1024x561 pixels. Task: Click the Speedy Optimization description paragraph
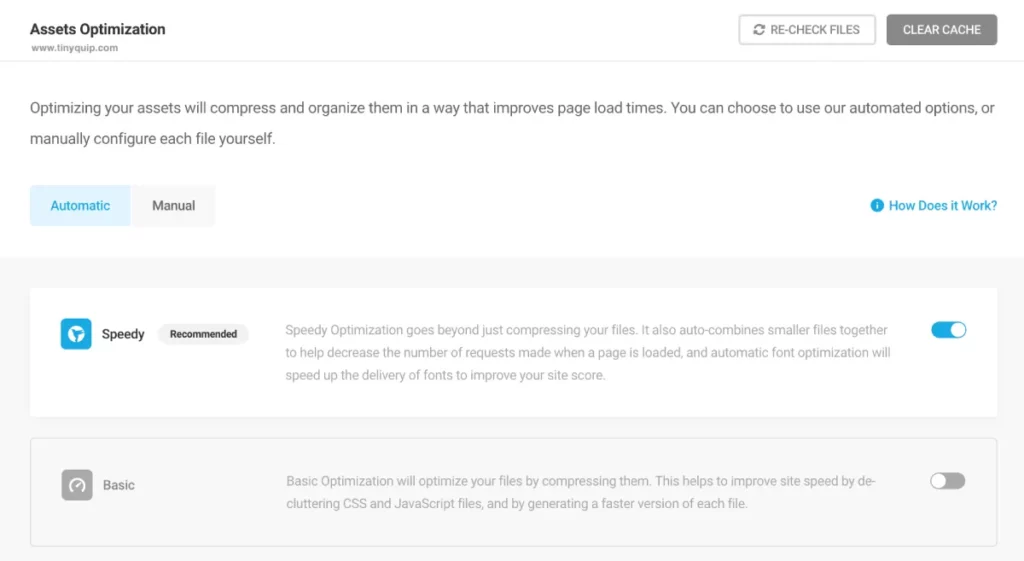588,353
